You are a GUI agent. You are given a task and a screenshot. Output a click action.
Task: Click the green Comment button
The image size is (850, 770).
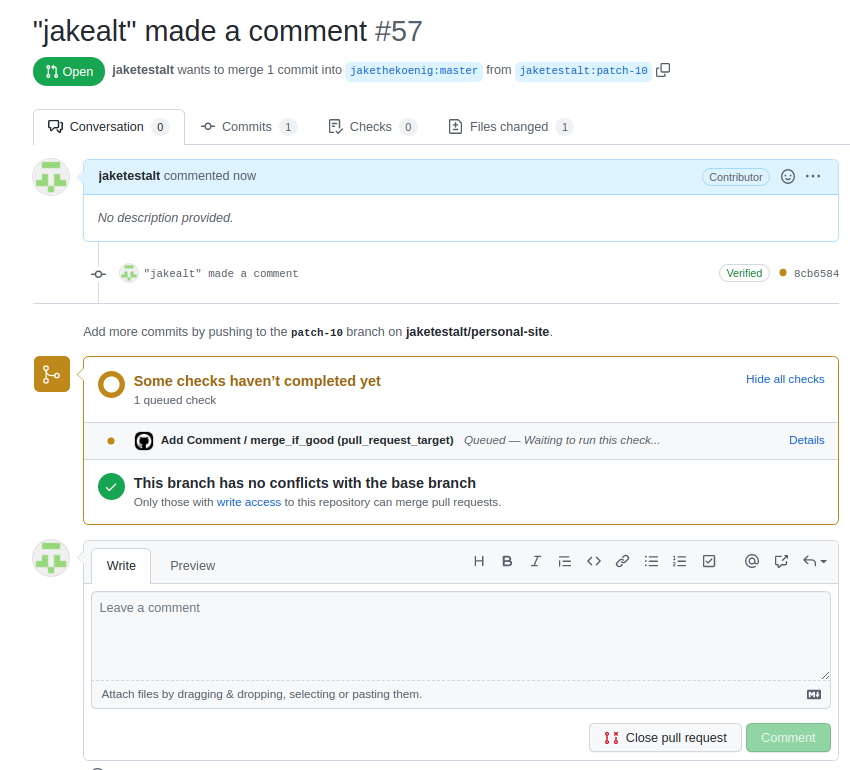(x=788, y=737)
